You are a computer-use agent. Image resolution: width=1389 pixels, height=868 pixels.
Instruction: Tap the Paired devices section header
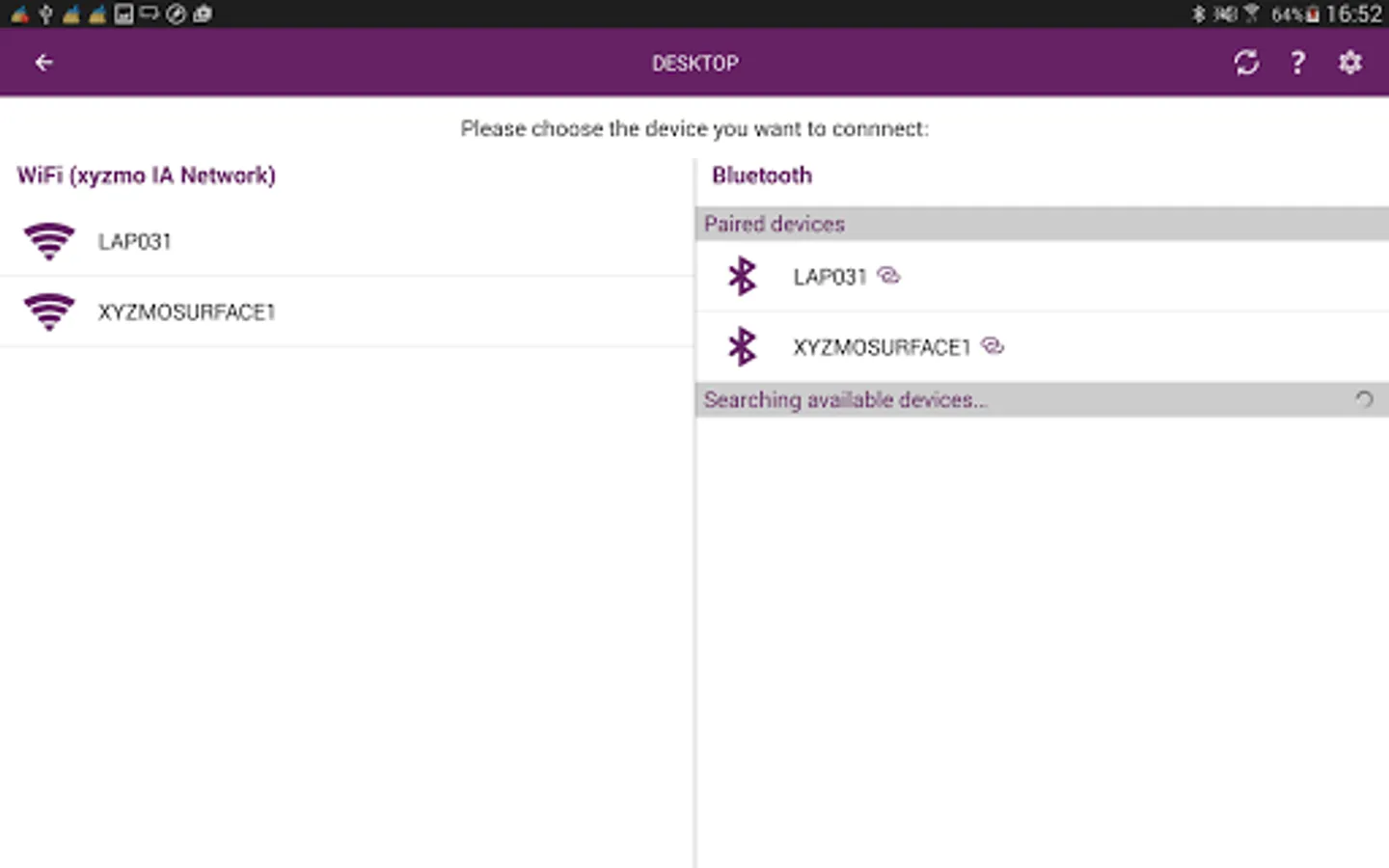pos(775,224)
